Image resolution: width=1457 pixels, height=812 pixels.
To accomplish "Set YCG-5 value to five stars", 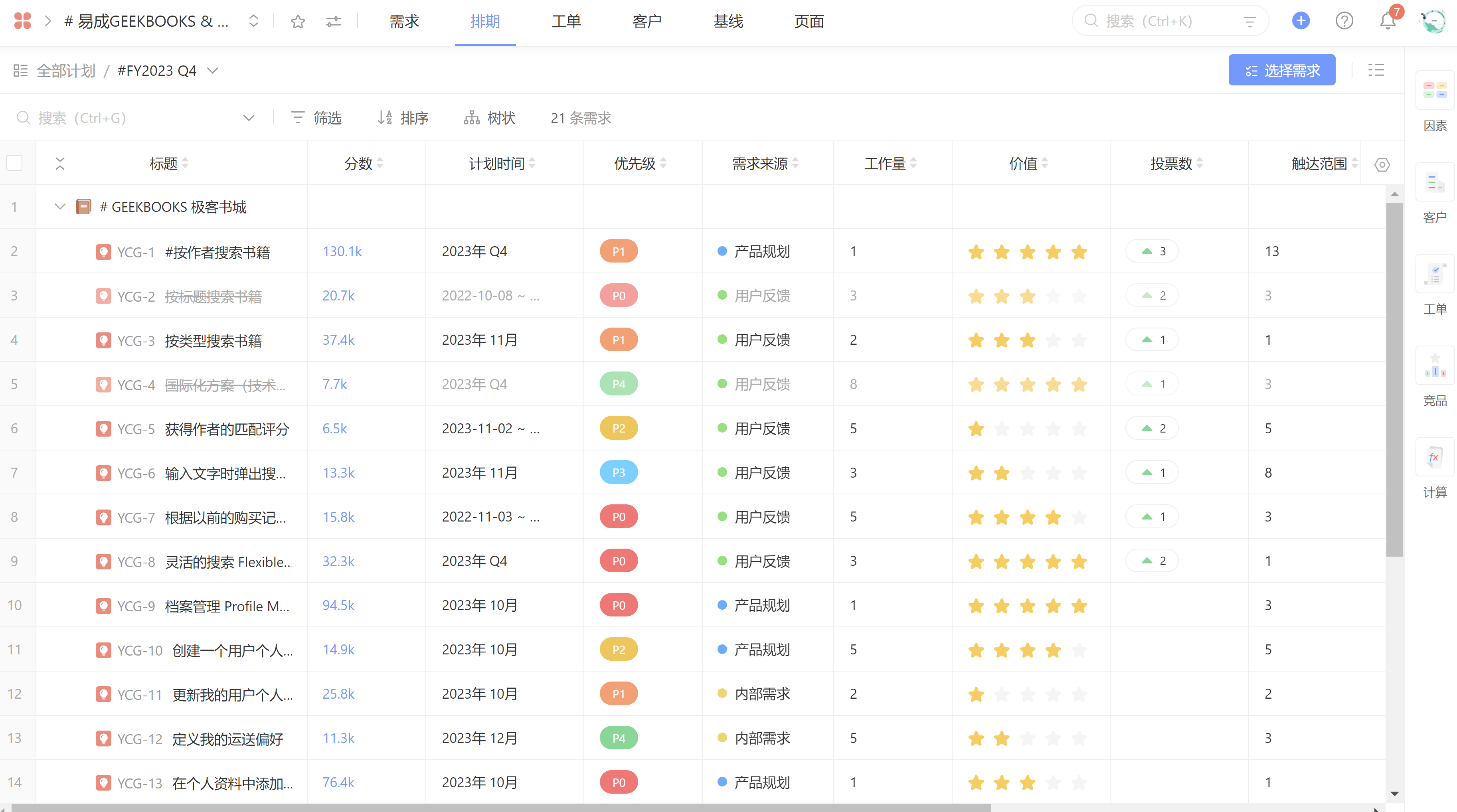I will click(1079, 429).
